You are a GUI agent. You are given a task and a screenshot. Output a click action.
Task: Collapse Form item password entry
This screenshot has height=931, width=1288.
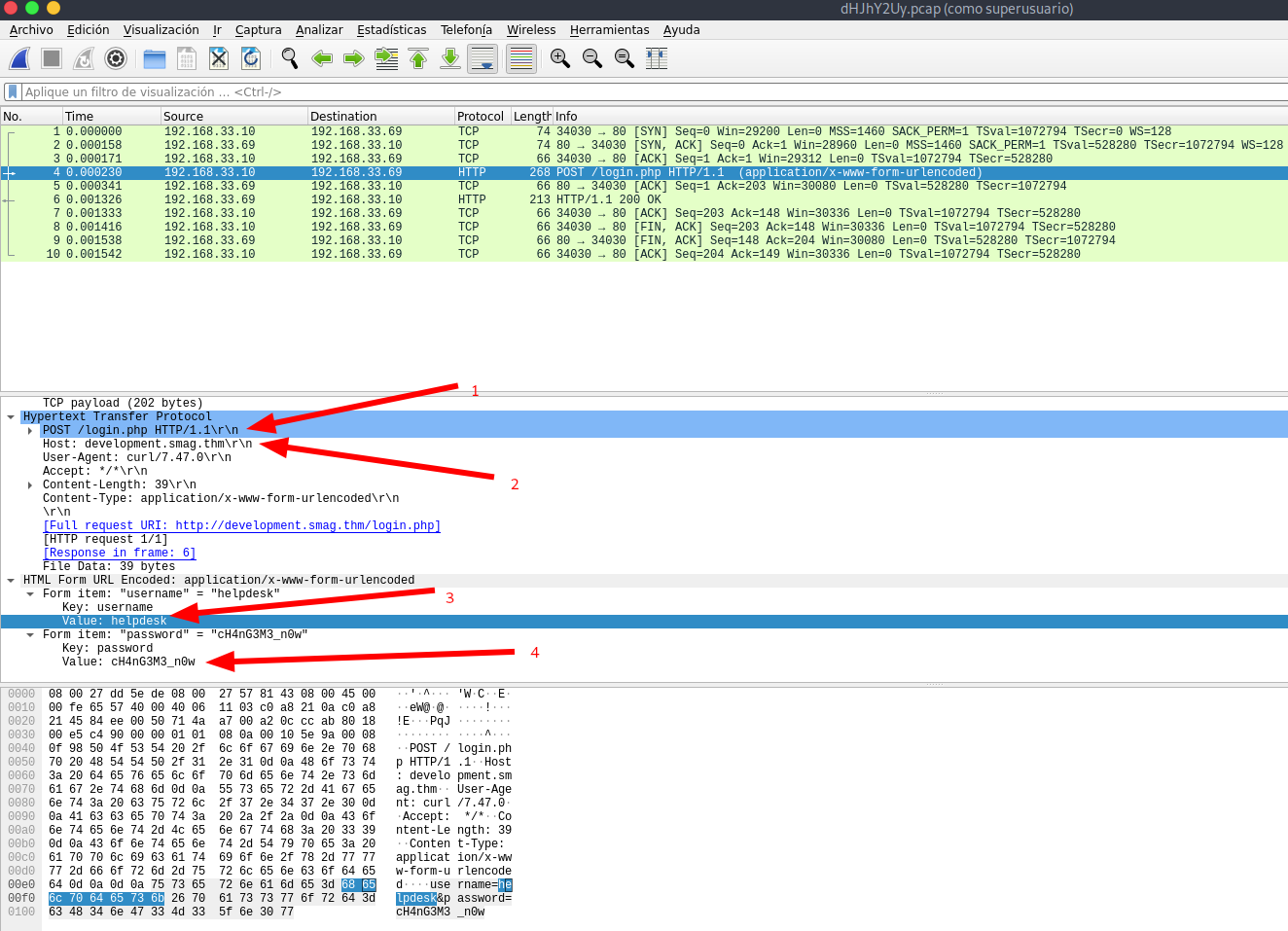30,634
